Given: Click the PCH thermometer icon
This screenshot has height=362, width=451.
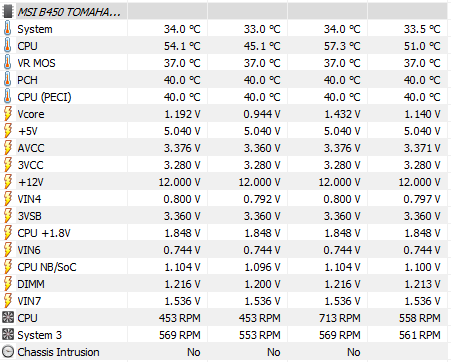Looking at the screenshot, I should click(7, 80).
